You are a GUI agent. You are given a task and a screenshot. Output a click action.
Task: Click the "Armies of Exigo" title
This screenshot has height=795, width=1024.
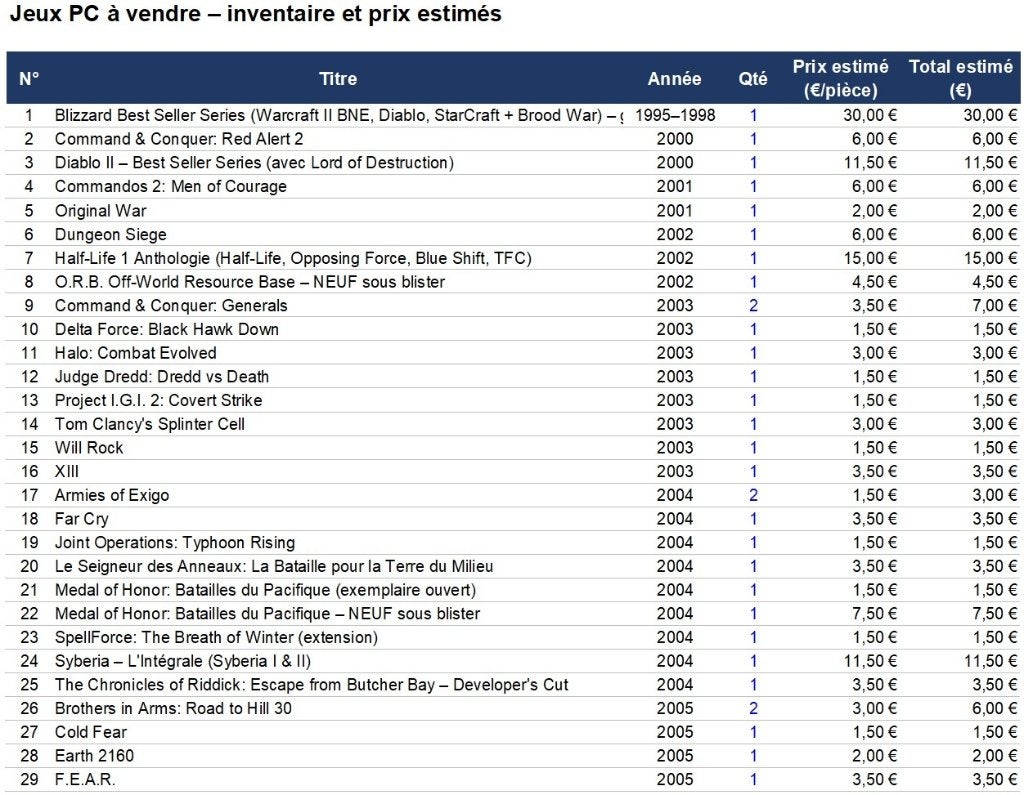[x=112, y=495]
